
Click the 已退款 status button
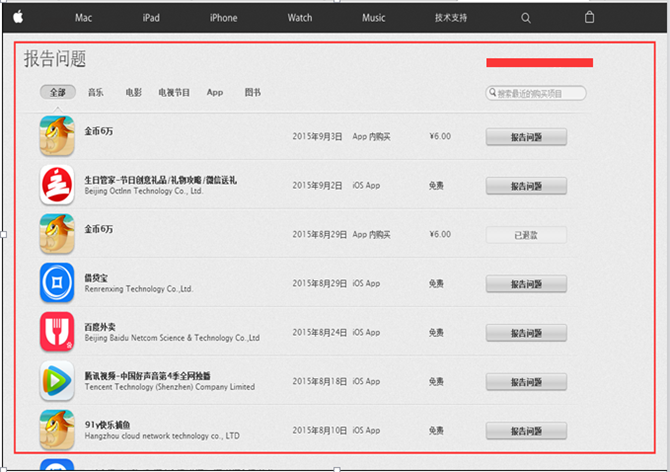[x=526, y=235]
